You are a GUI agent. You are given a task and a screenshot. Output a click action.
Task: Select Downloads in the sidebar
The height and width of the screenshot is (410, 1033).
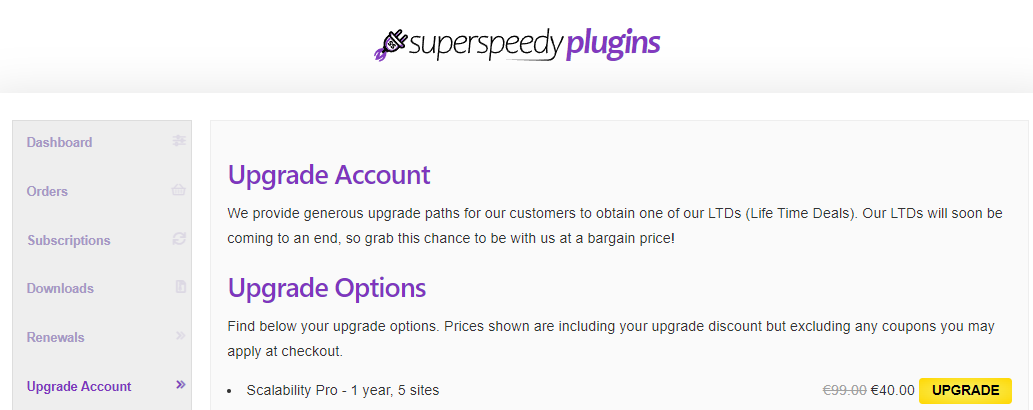60,288
